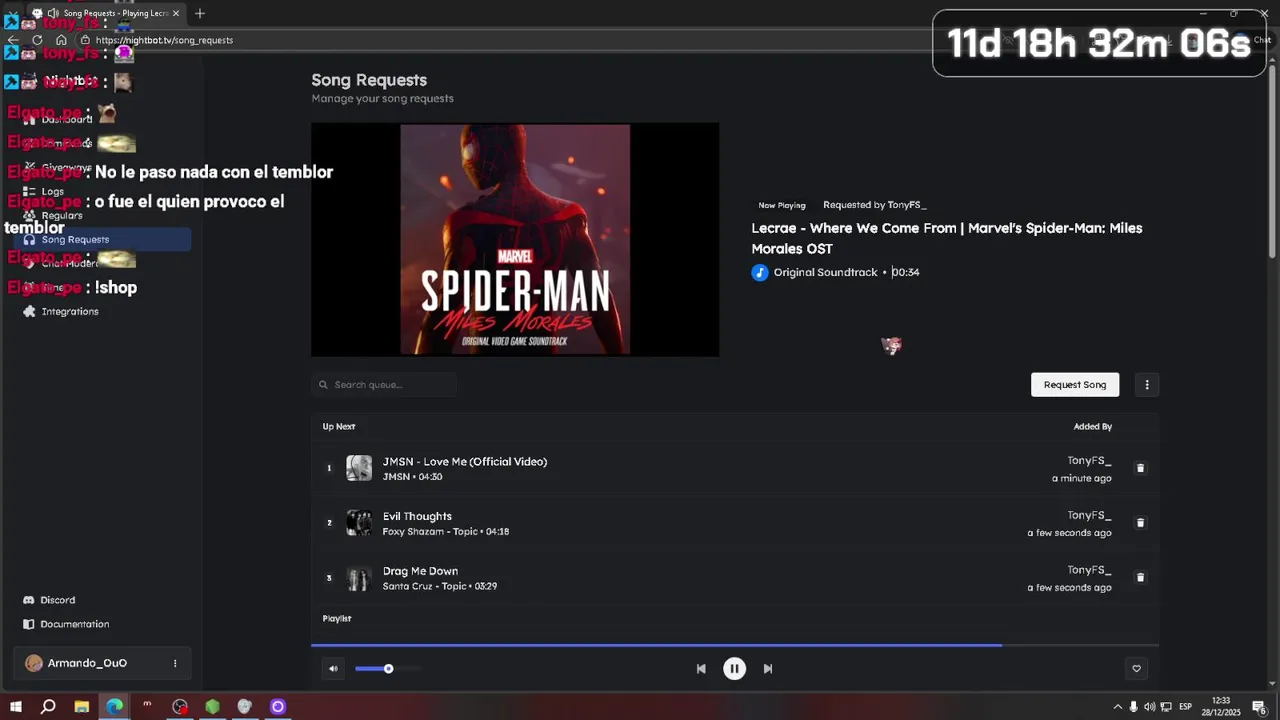The image size is (1280, 720).
Task: Click the Evil Thoughts song thumbnail
Action: (359, 523)
